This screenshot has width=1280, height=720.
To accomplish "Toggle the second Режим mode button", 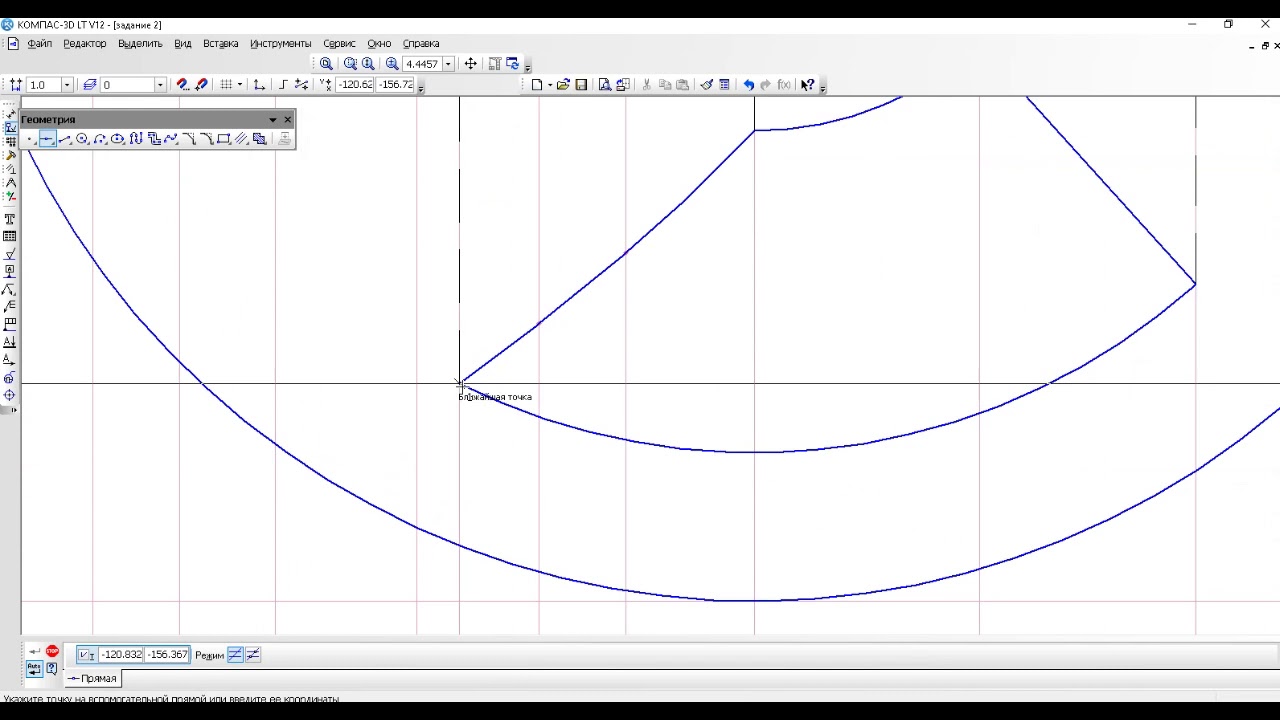I will pyautogui.click(x=253, y=655).
